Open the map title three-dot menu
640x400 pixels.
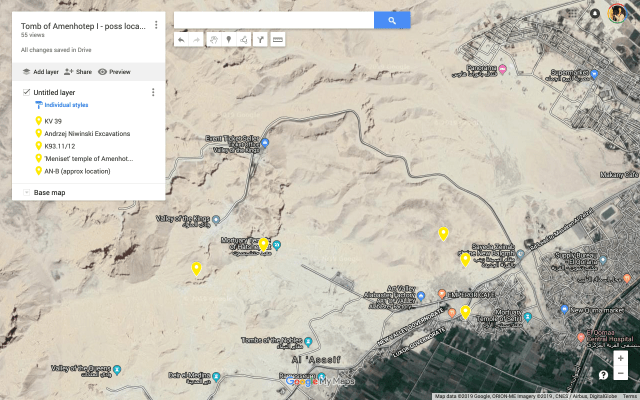[x=156, y=25]
